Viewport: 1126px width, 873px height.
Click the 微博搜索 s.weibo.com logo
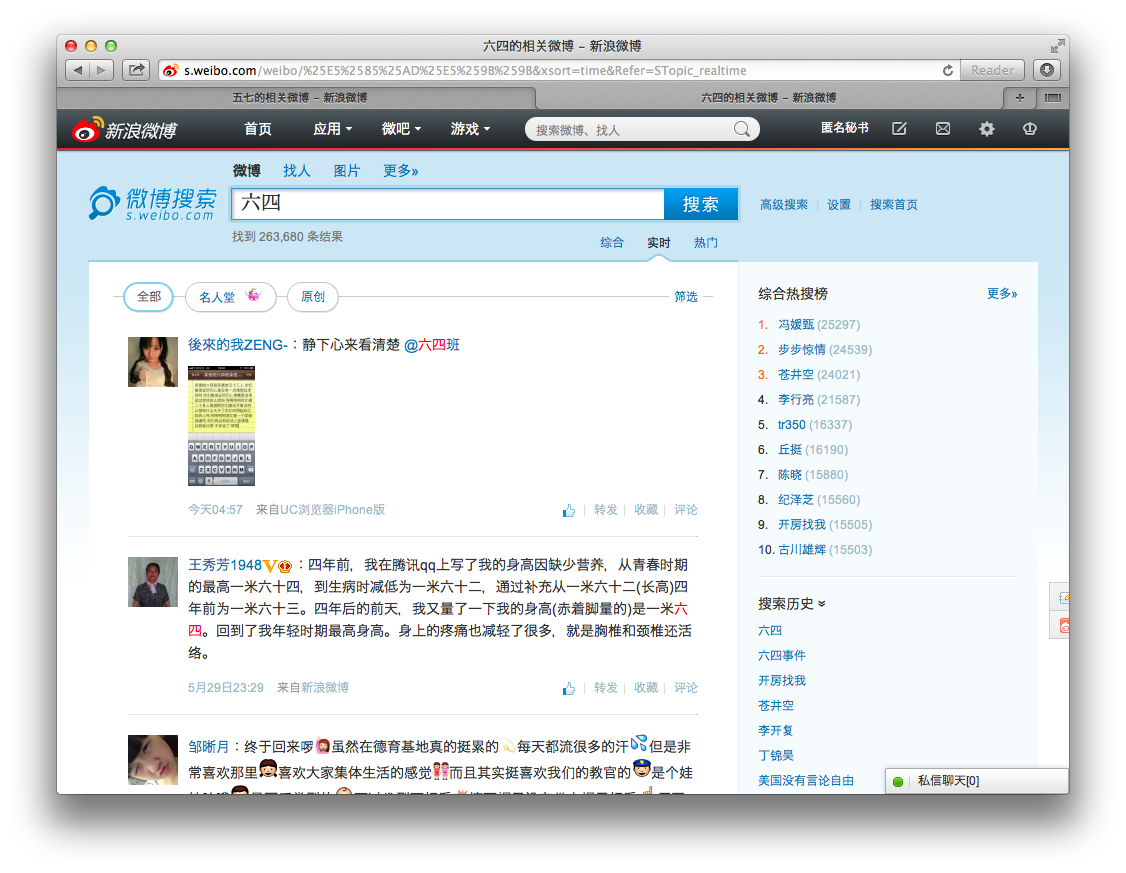tap(153, 203)
